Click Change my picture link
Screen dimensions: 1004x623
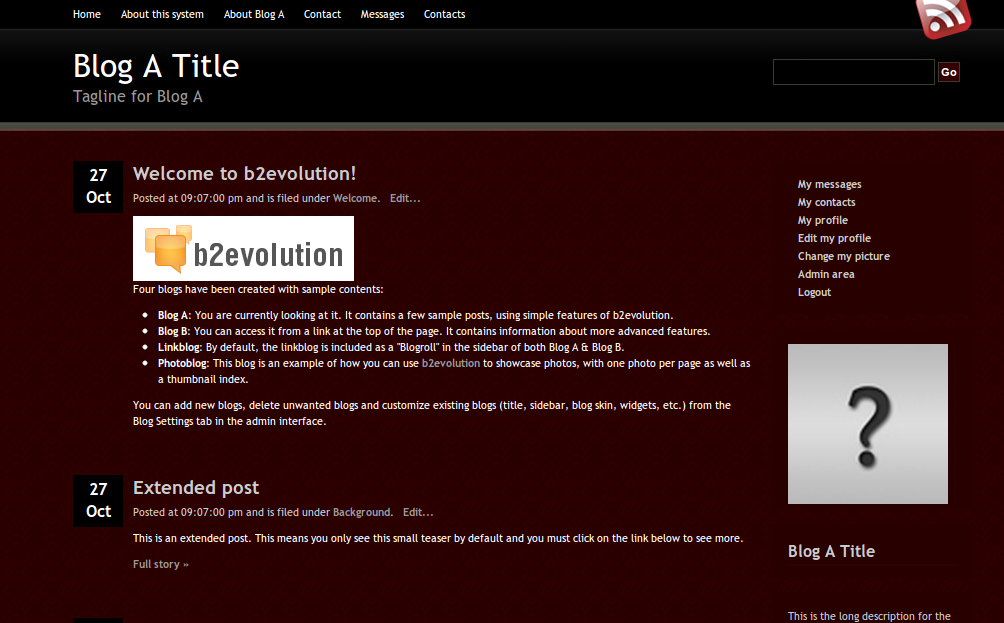pos(844,256)
